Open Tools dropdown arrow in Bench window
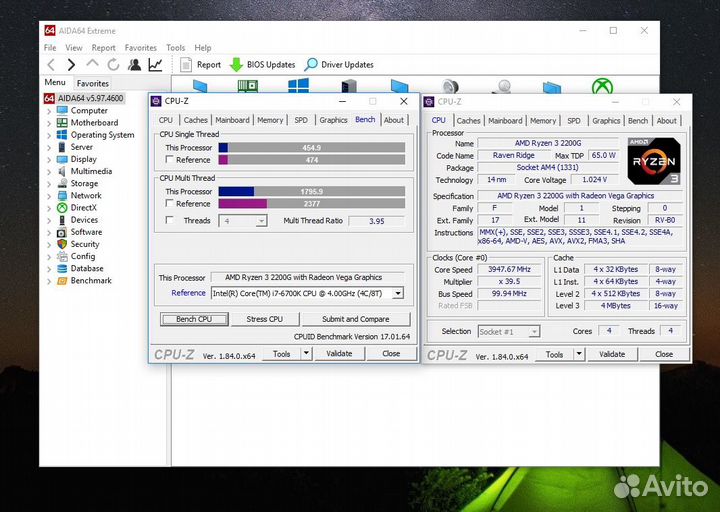 pyautogui.click(x=306, y=354)
